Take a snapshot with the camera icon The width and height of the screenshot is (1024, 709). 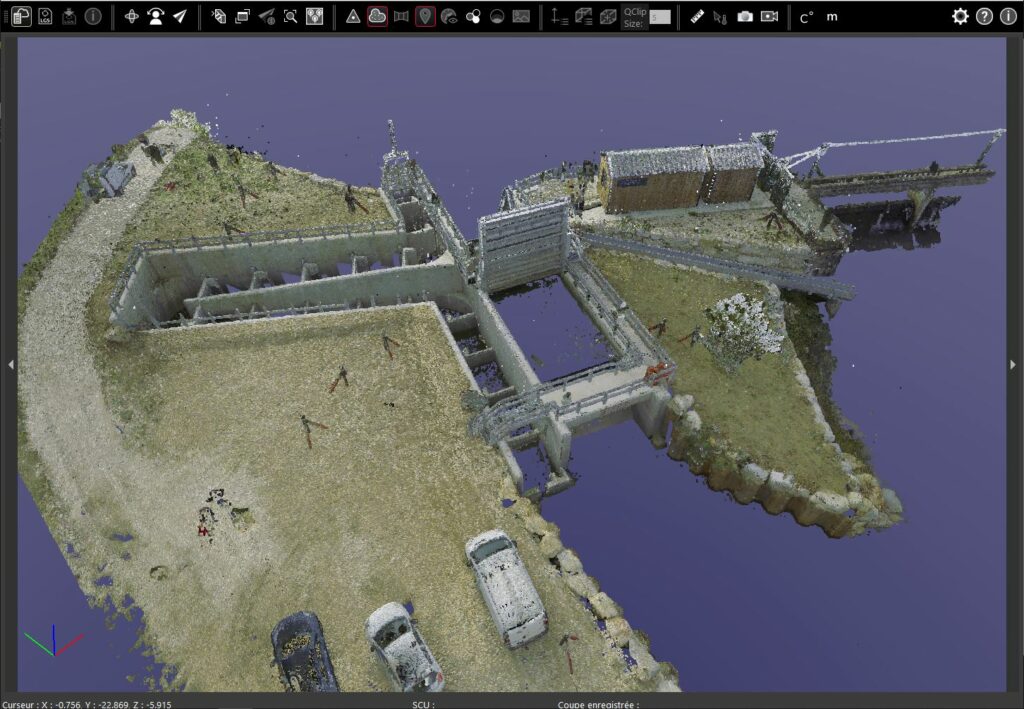[745, 16]
